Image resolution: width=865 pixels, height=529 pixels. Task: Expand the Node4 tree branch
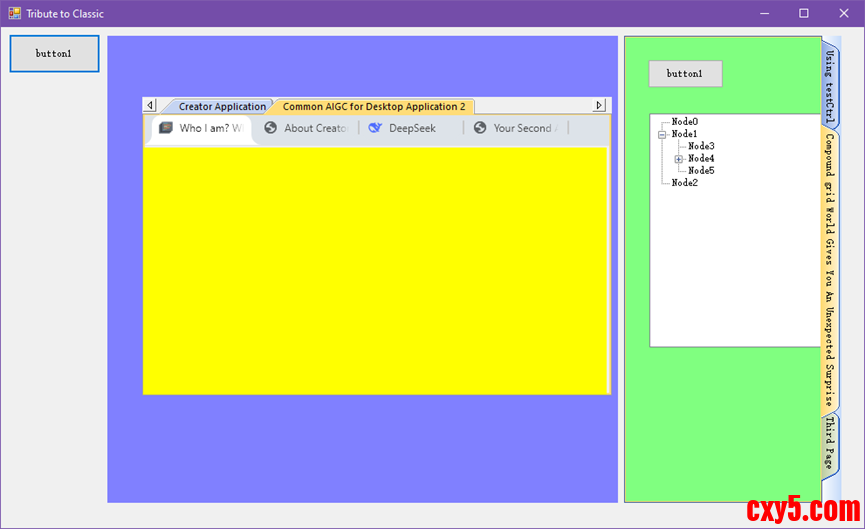679,159
